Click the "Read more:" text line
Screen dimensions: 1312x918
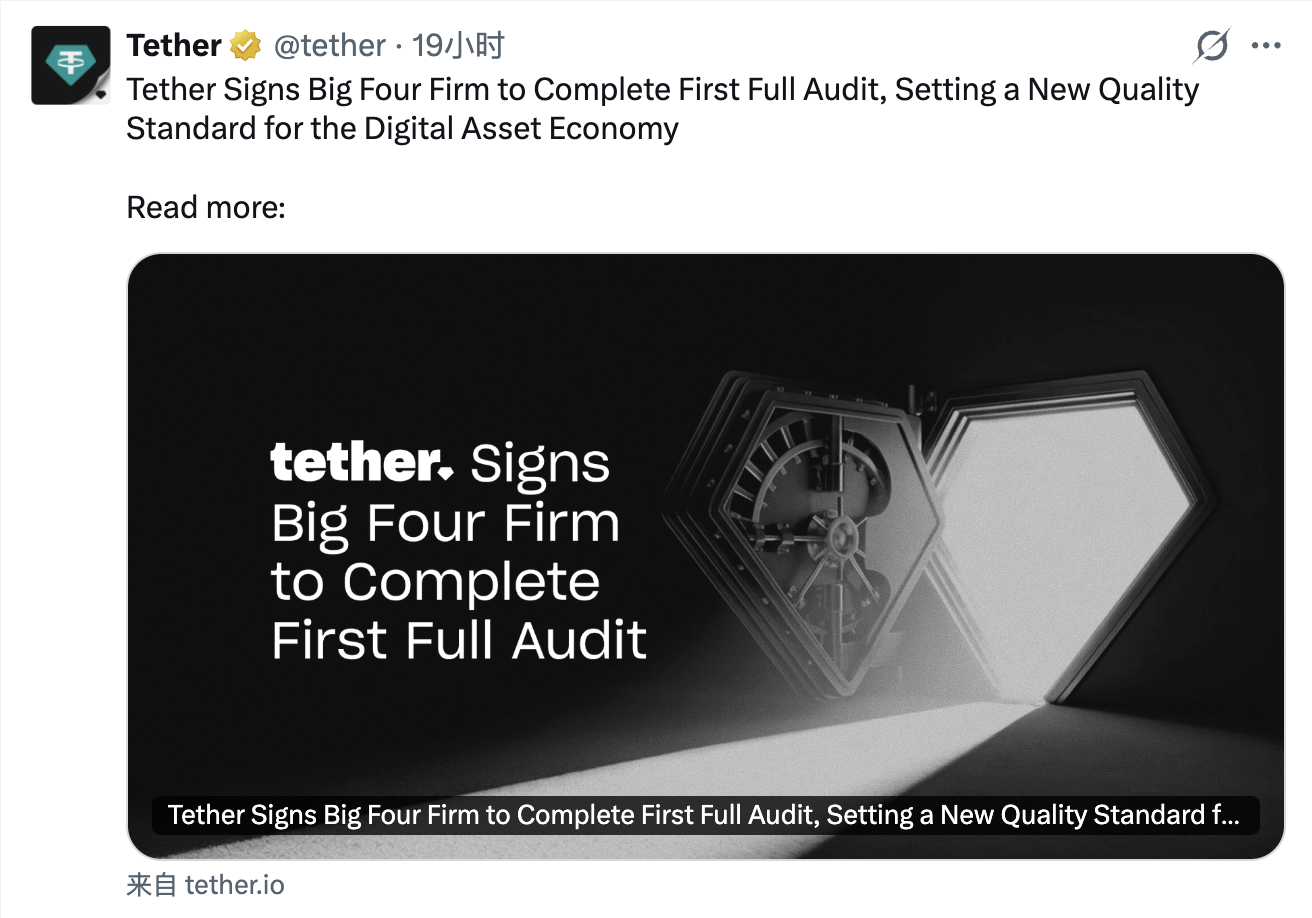point(206,207)
